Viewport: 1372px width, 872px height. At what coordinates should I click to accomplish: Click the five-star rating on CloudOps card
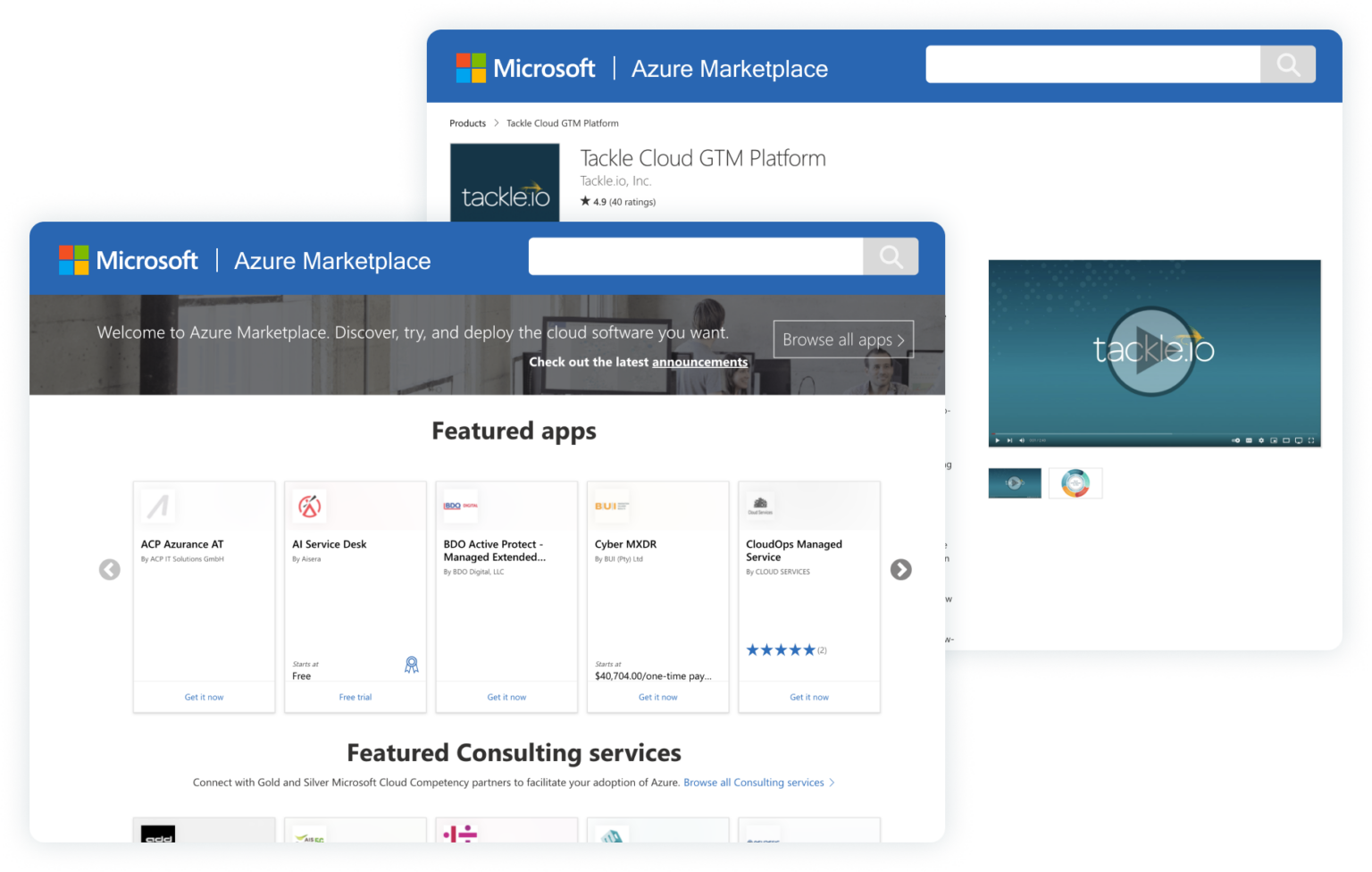tap(781, 650)
